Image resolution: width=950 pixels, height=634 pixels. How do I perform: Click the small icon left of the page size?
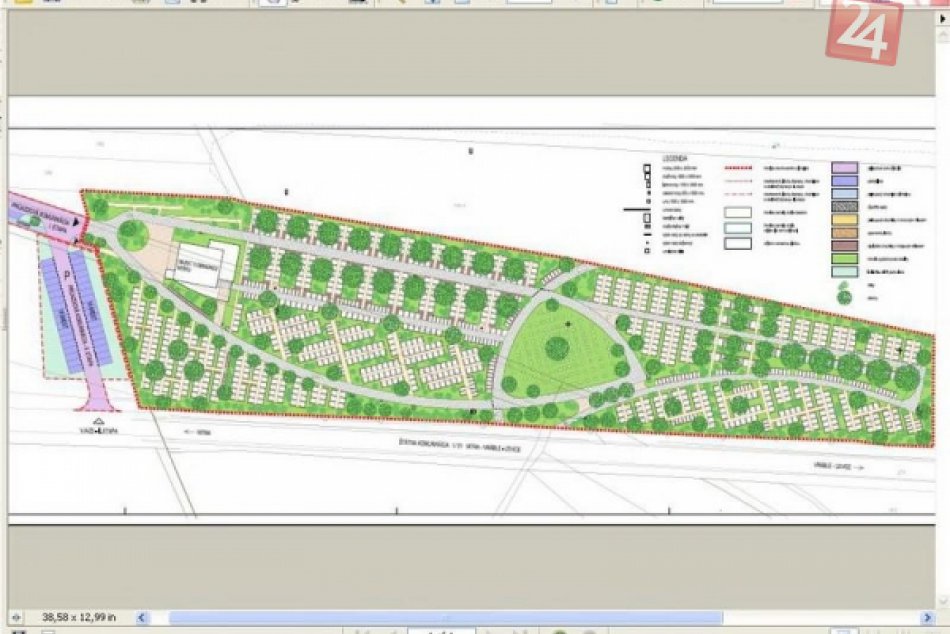tap(15, 618)
